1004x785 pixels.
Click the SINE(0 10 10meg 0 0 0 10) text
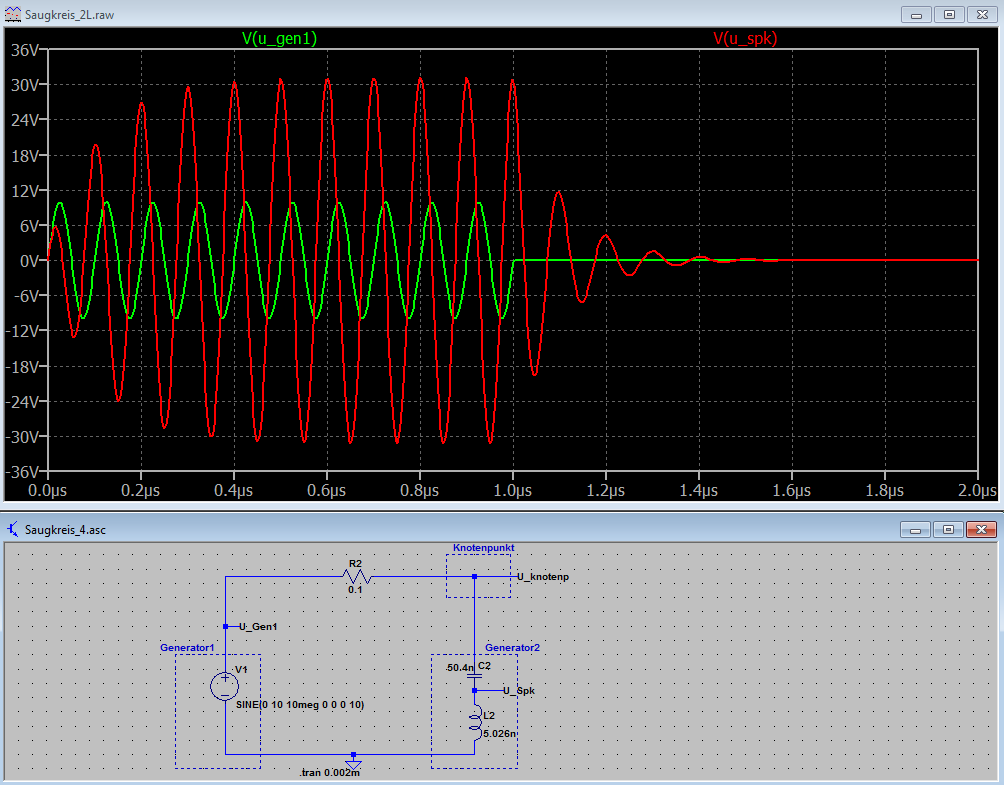[x=300, y=705]
